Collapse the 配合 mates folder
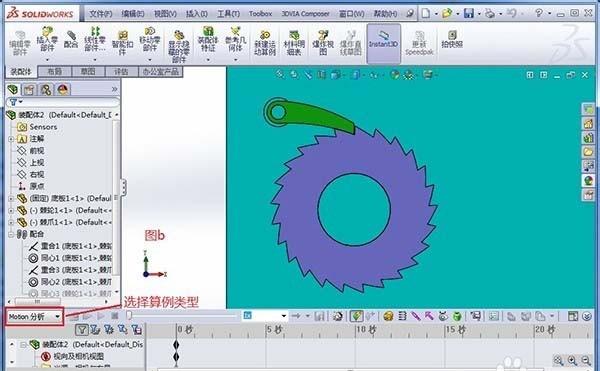 (x=11, y=234)
